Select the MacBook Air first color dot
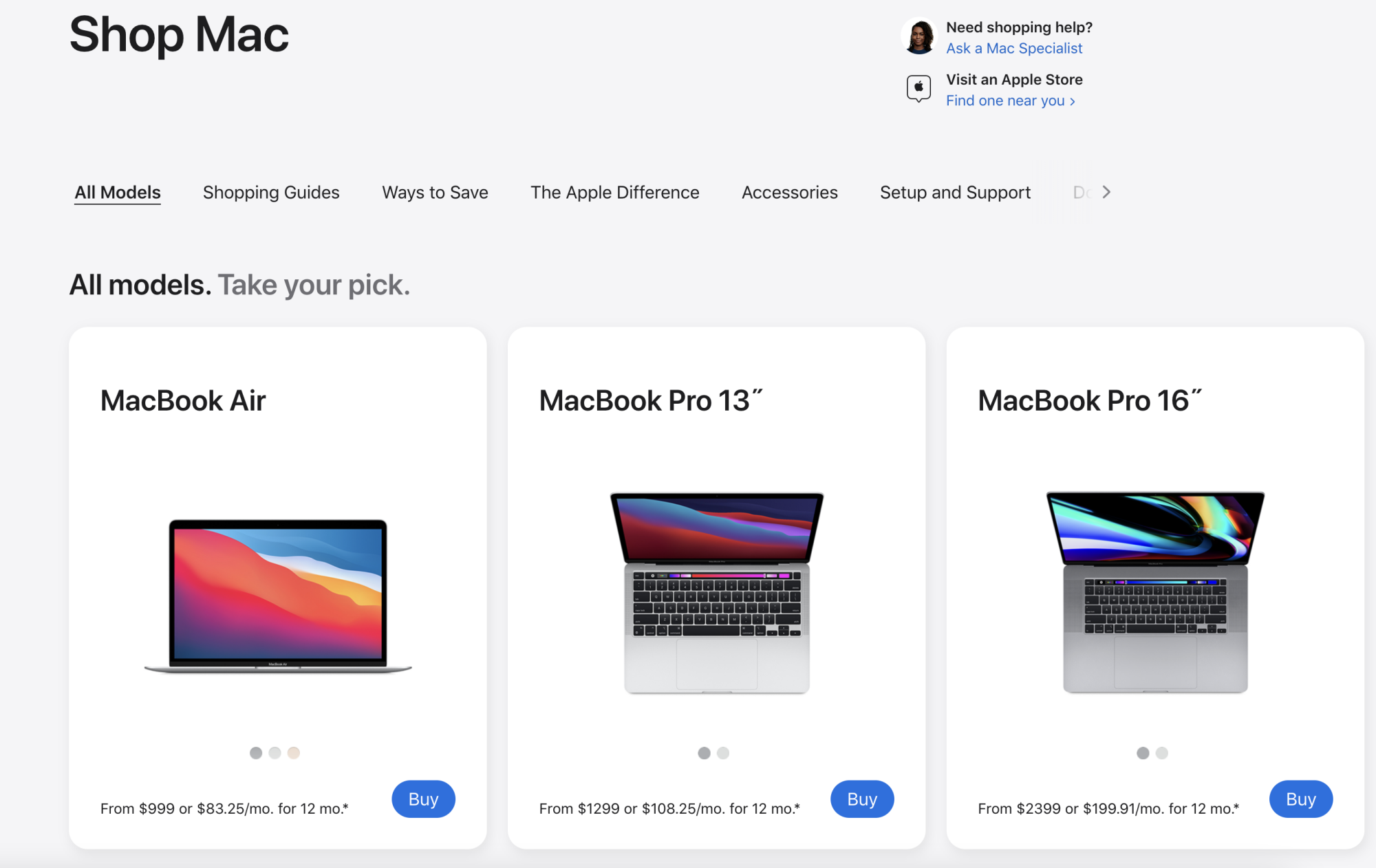 [x=256, y=752]
